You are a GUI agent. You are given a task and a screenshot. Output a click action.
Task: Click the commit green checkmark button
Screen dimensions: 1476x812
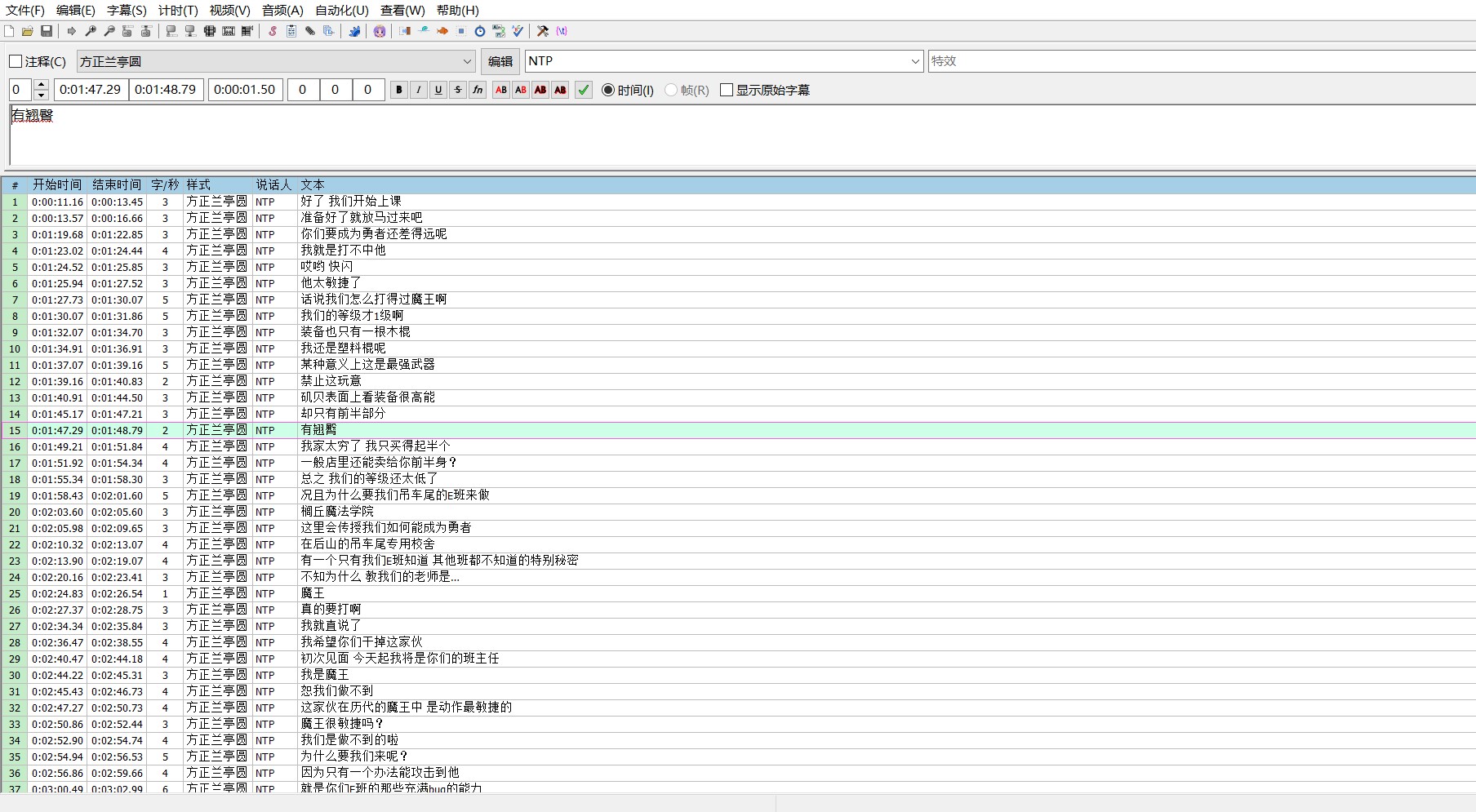(x=584, y=90)
